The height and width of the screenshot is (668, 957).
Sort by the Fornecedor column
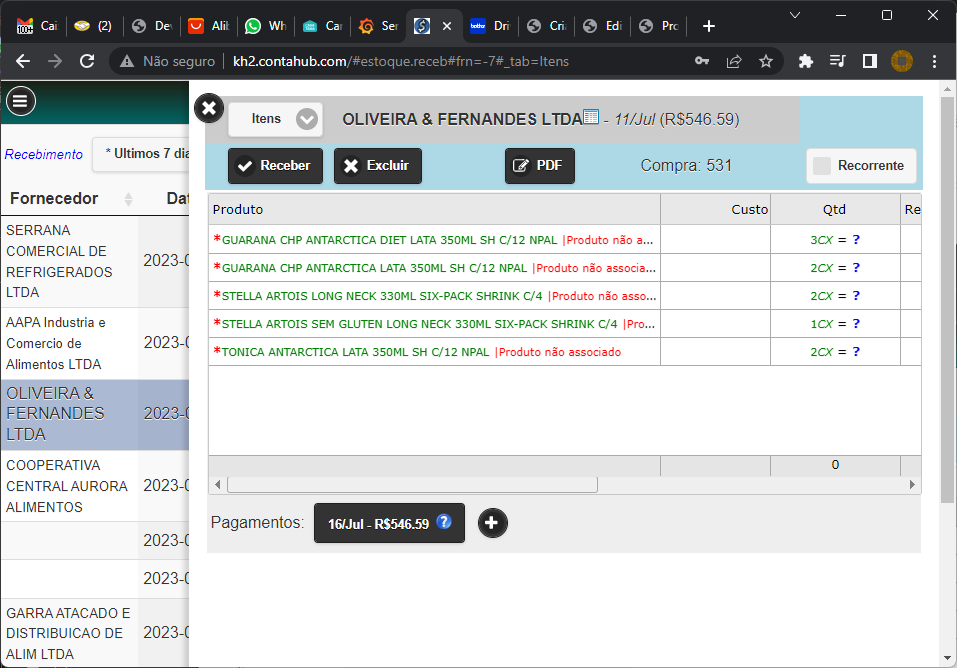70,198
